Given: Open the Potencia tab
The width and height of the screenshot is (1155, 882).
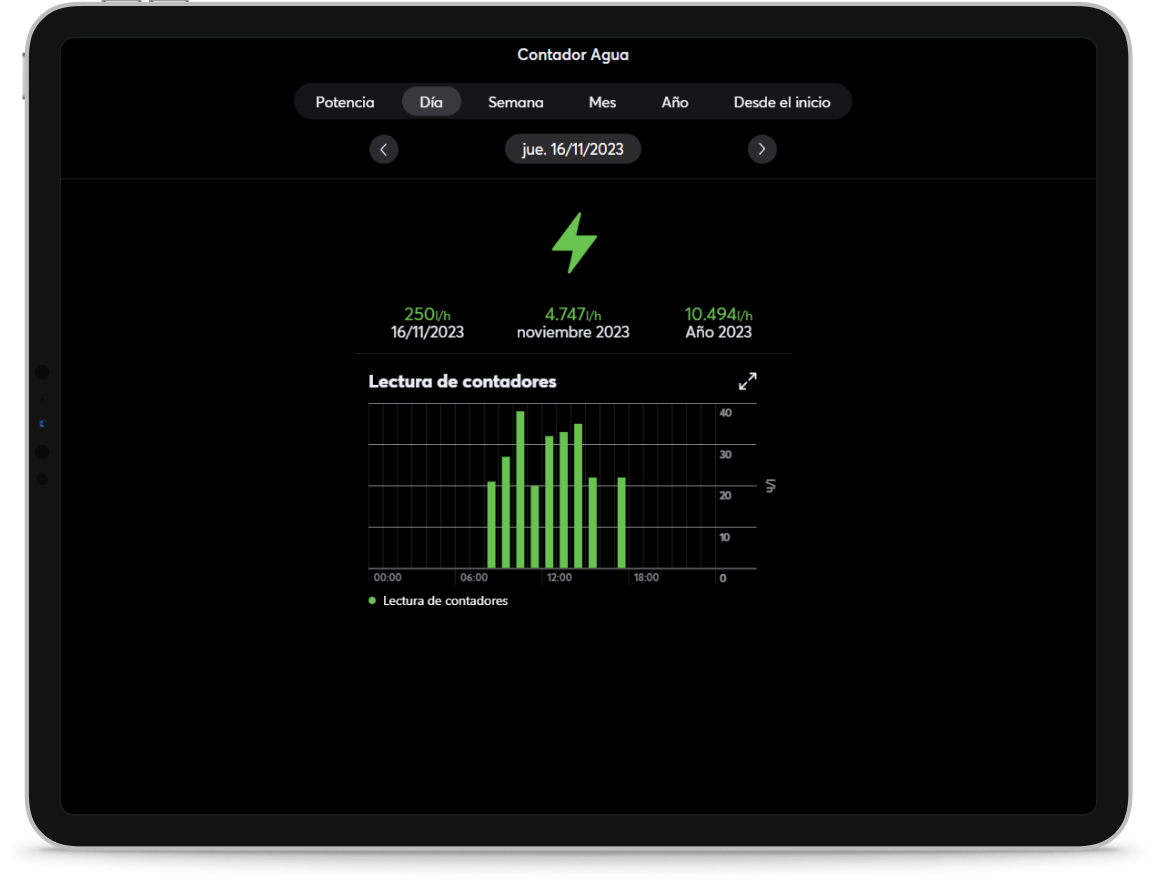Looking at the screenshot, I should coord(345,102).
